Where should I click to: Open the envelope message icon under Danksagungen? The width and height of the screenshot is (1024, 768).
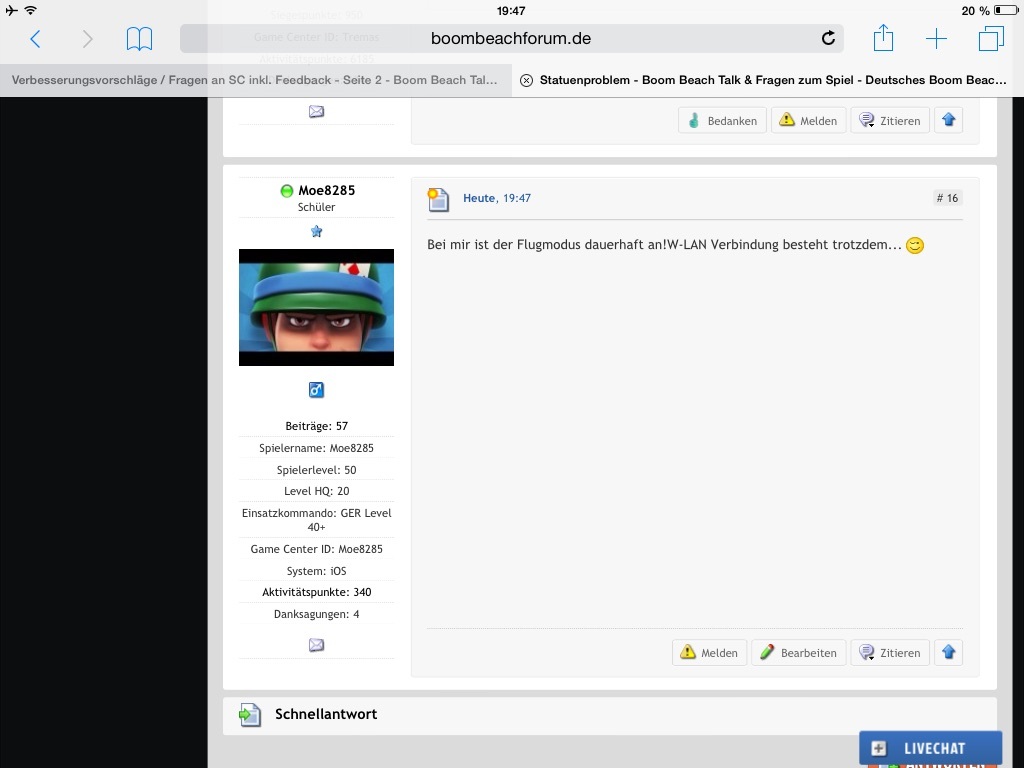316,645
